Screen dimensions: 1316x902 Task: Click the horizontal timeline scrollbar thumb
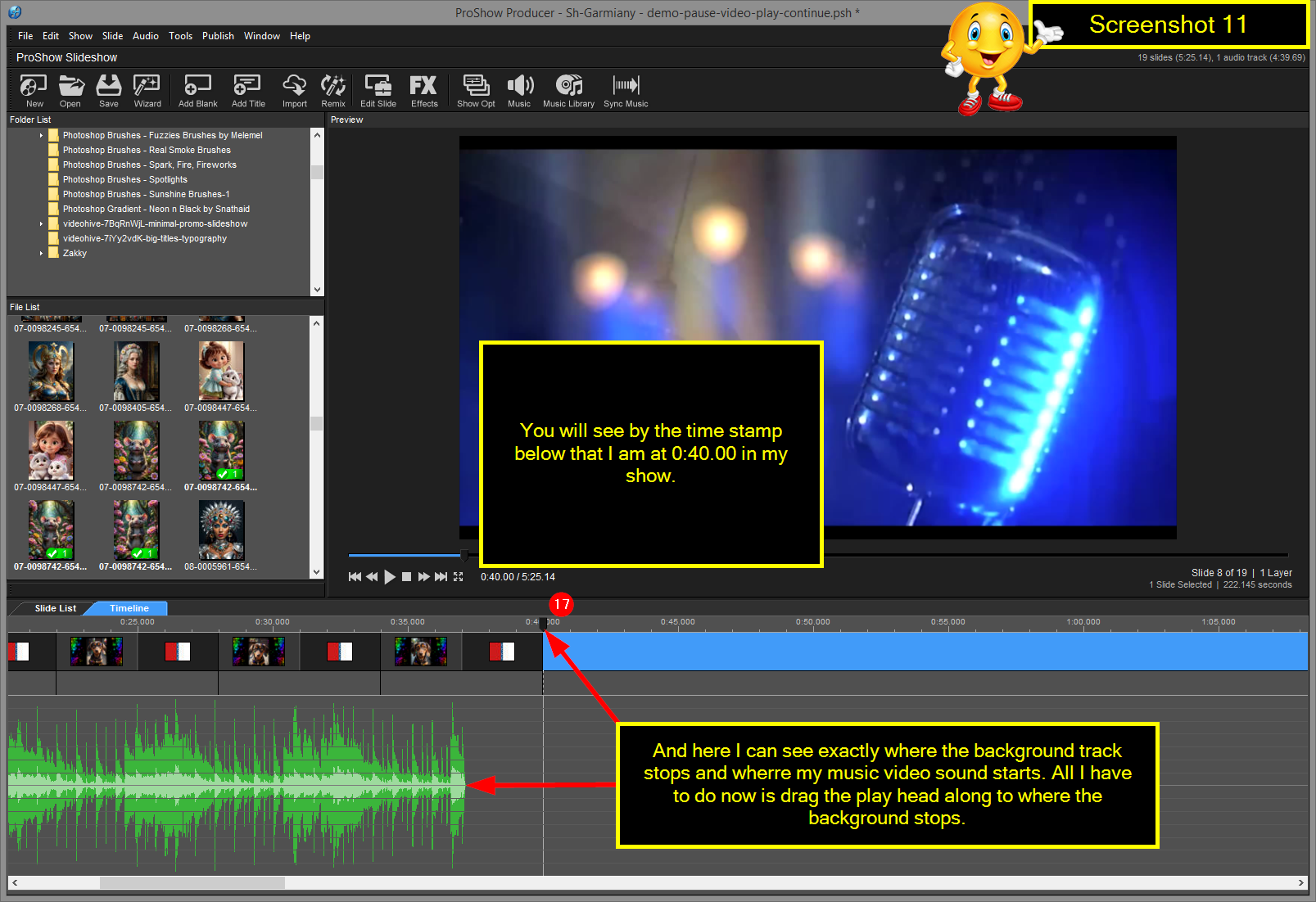pyautogui.click(x=192, y=883)
